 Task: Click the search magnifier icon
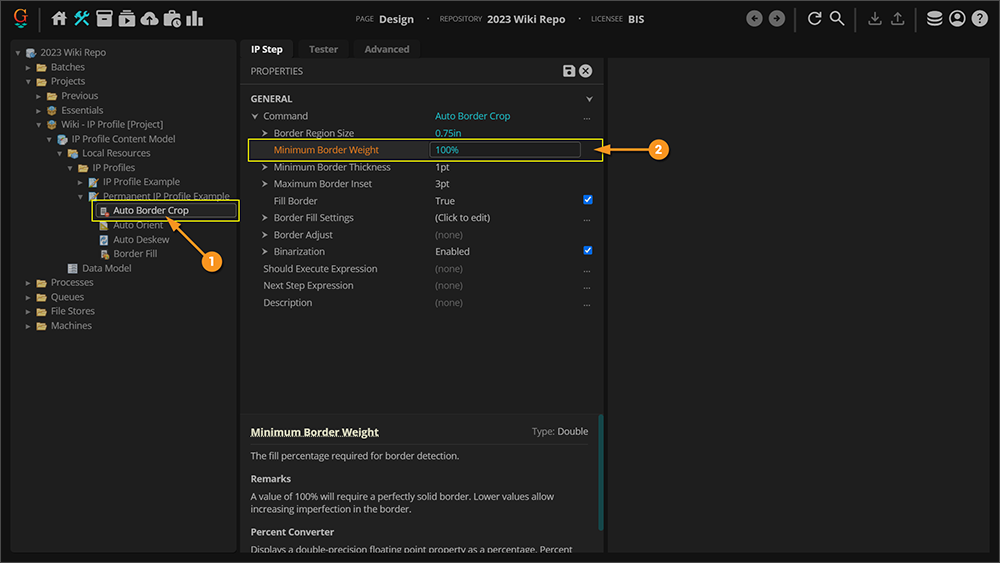837,19
